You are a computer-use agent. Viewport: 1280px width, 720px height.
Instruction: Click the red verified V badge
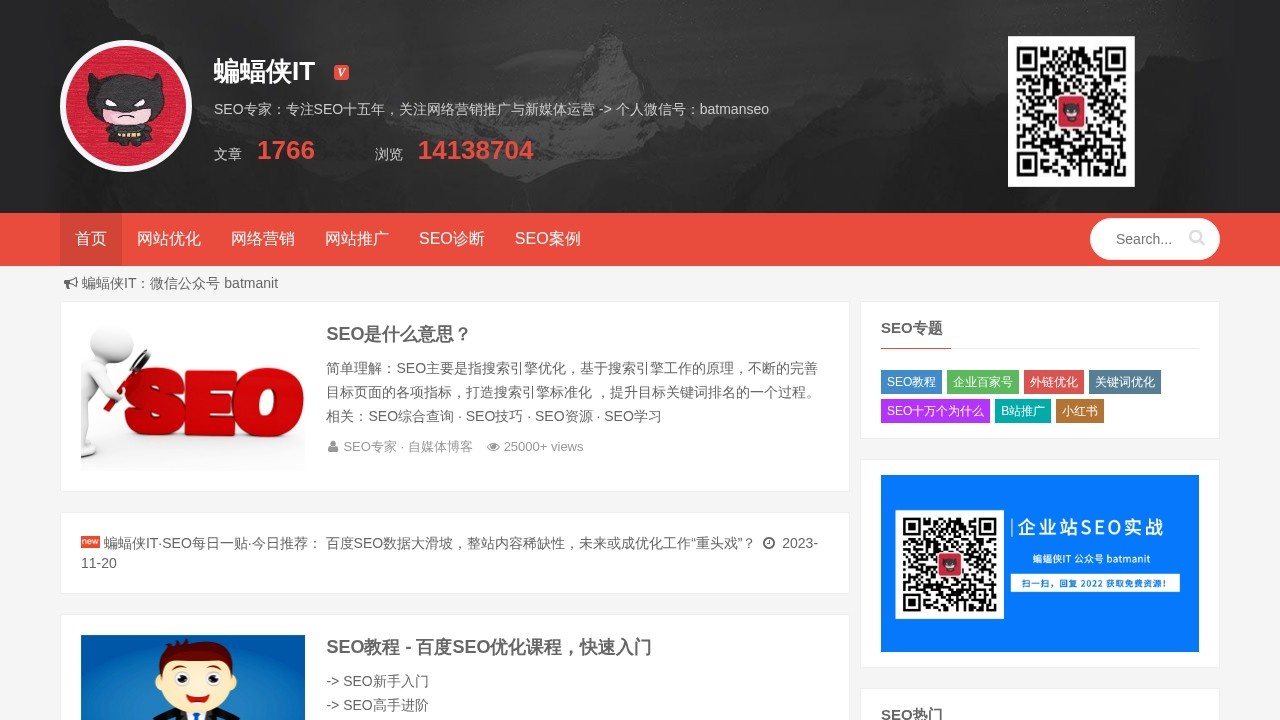coord(341,72)
